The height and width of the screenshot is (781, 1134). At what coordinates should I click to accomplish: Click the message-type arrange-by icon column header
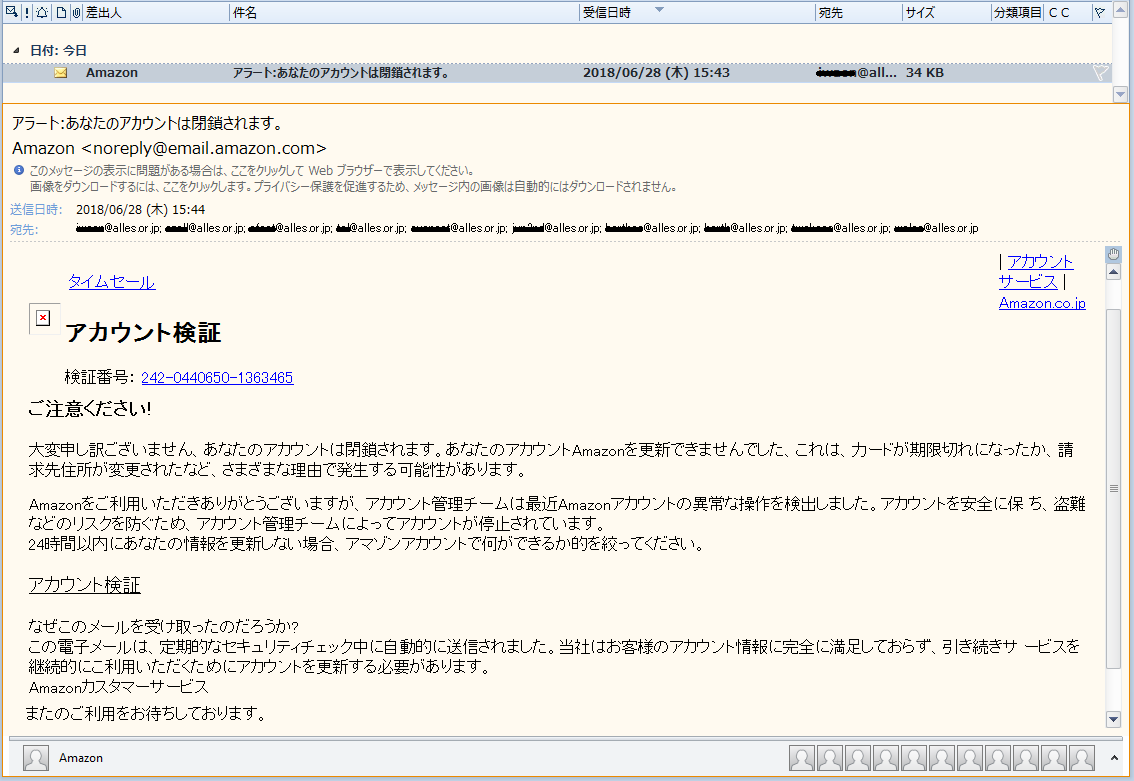click(12, 12)
